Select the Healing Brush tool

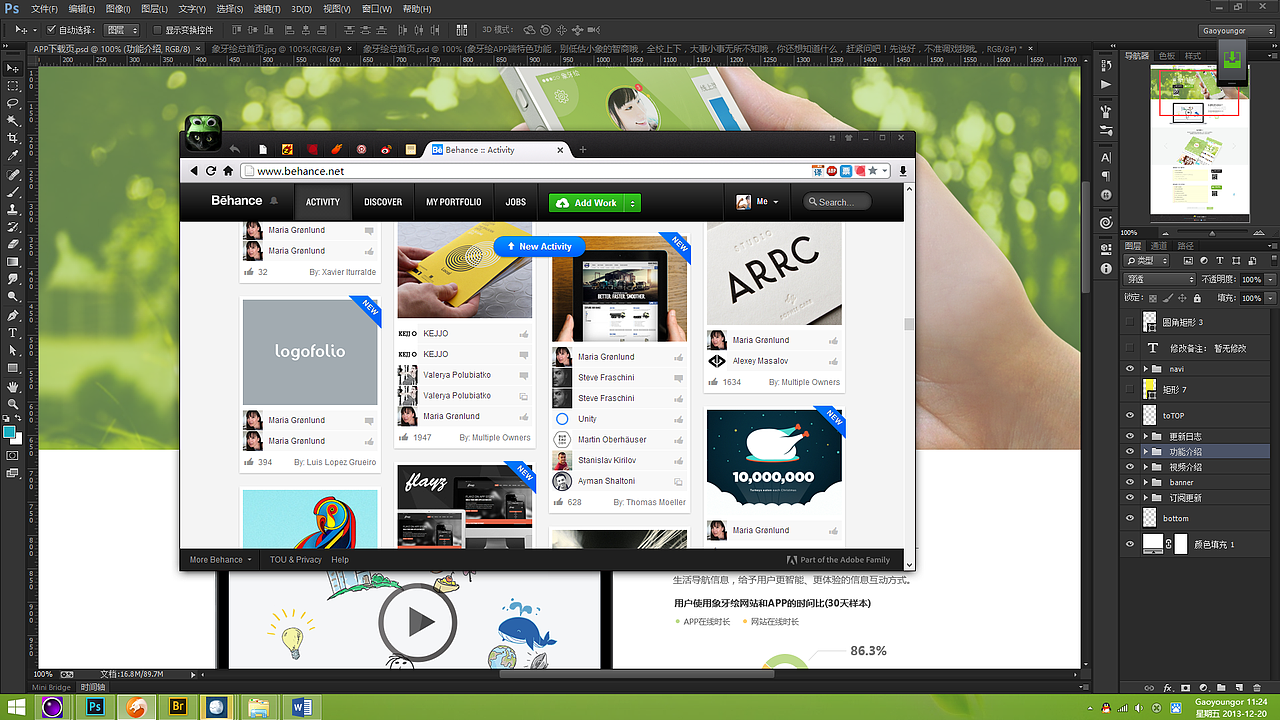pos(13,174)
